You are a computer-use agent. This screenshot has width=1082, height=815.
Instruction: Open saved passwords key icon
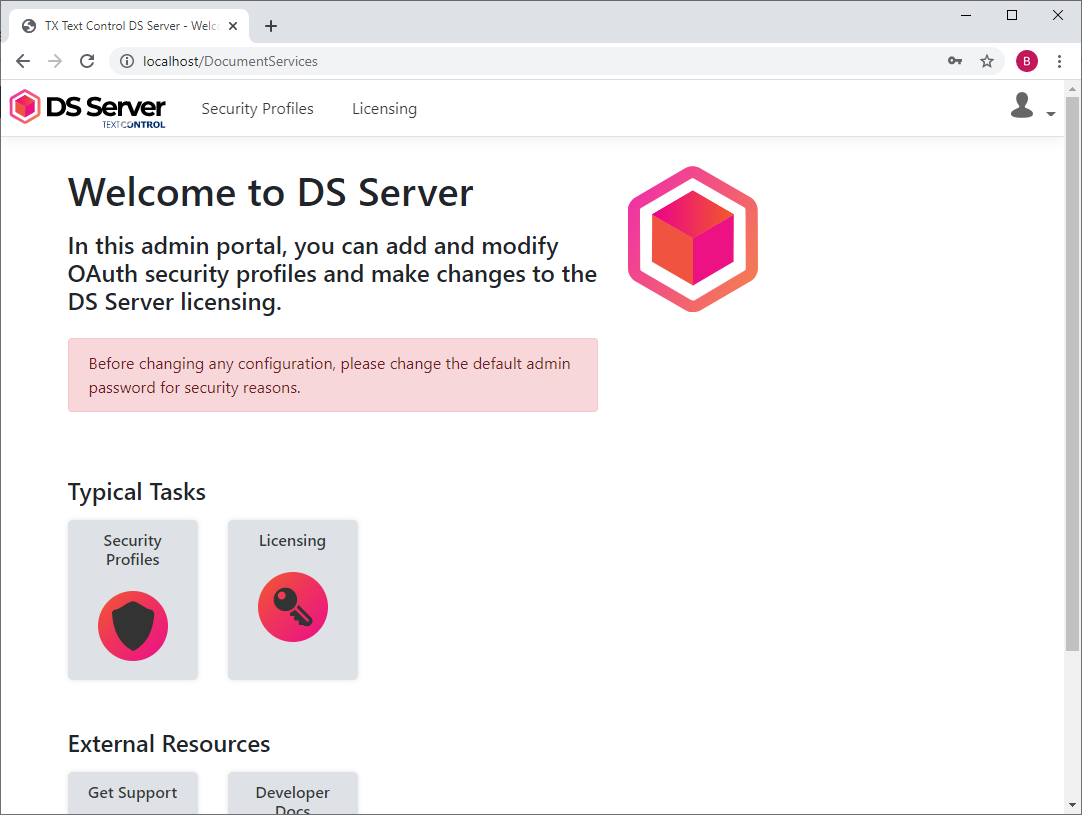click(955, 61)
